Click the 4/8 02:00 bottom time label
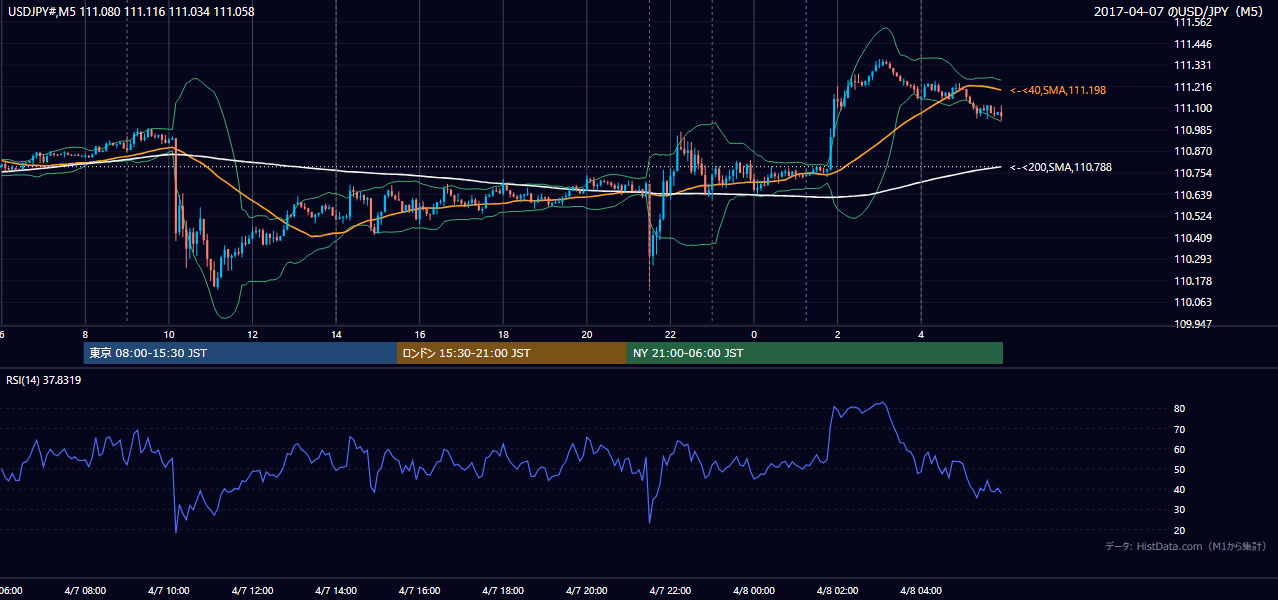Screen dimensions: 1278x600 pos(838,590)
